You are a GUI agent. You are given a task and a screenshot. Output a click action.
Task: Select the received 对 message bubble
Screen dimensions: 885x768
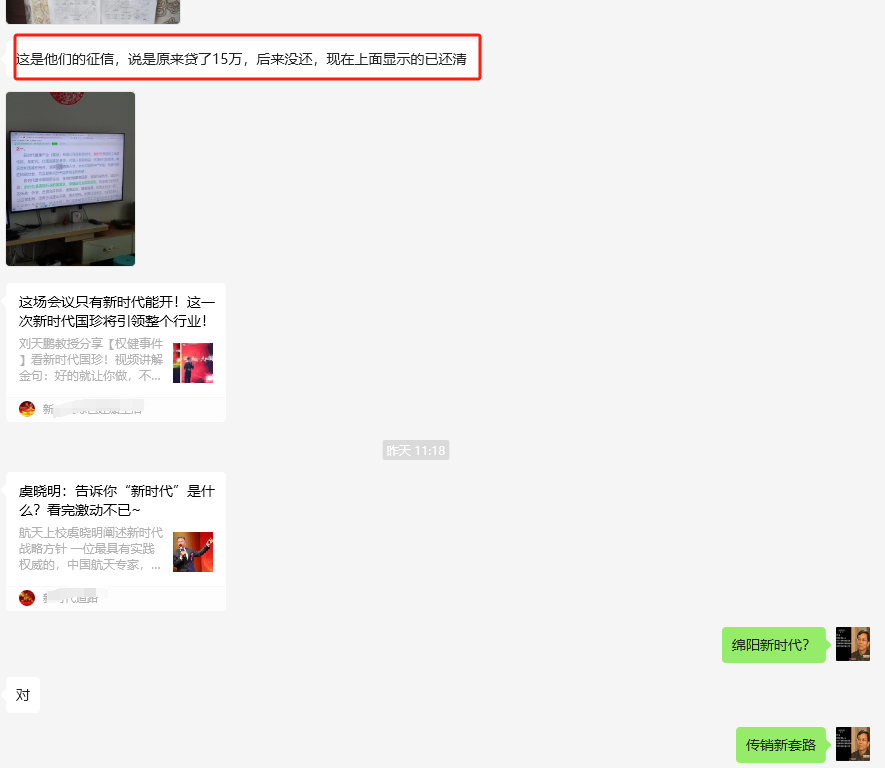pos(23,695)
